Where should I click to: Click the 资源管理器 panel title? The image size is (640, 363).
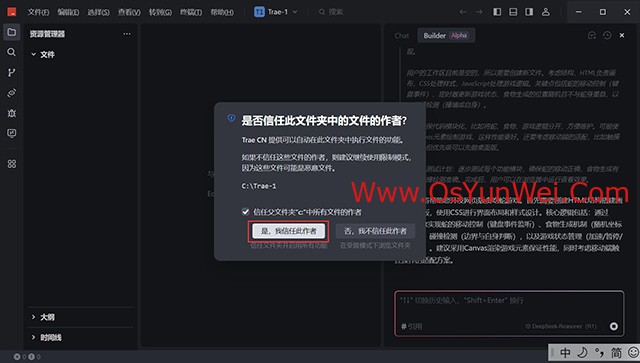[47, 34]
